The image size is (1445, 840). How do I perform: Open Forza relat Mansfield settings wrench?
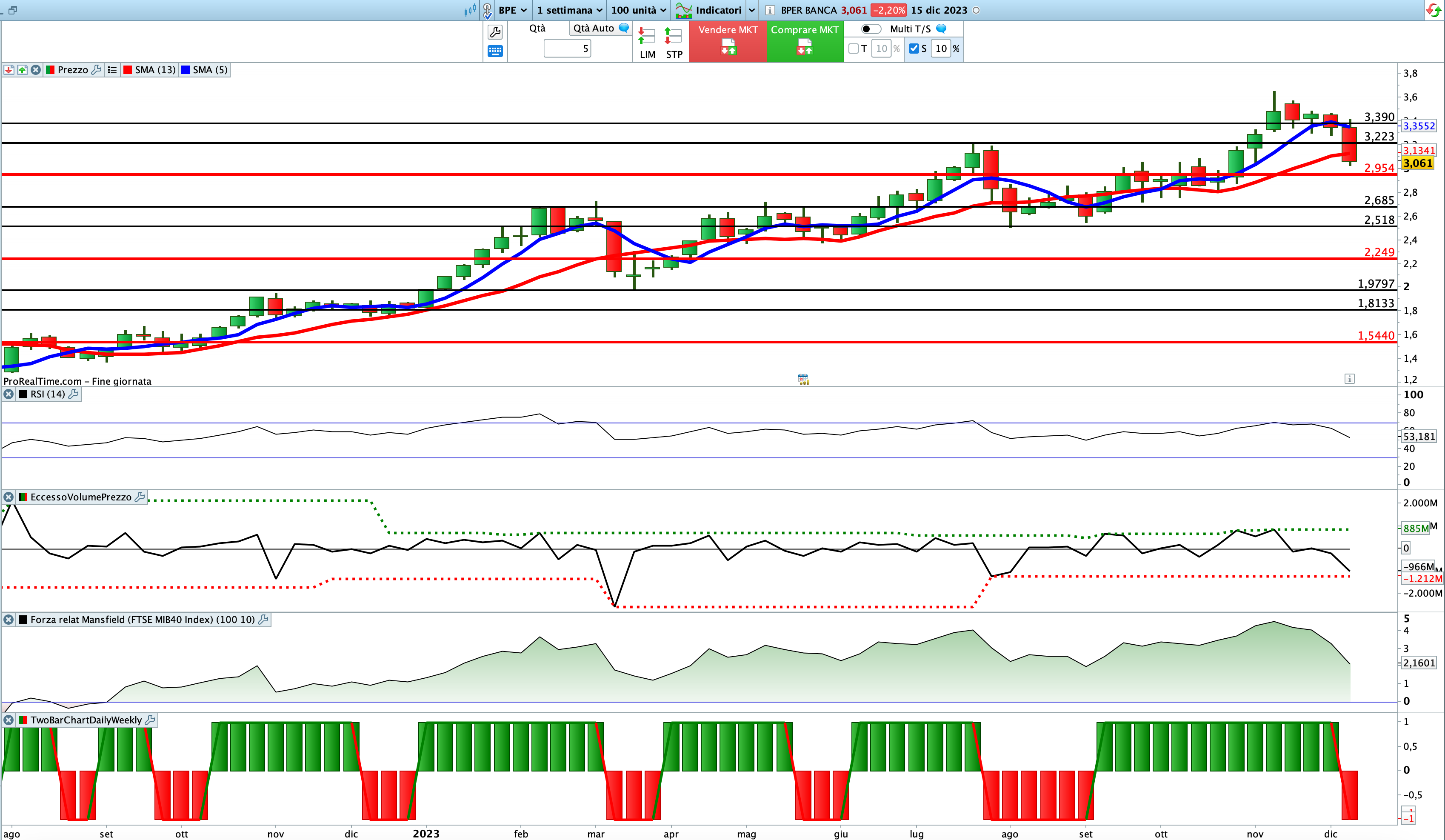click(263, 619)
